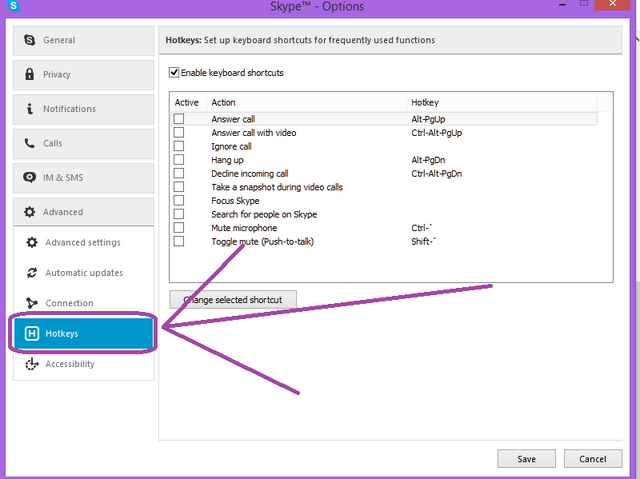Image resolution: width=640 pixels, height=479 pixels.
Task: Click Change selected shortcut button
Action: 233,300
